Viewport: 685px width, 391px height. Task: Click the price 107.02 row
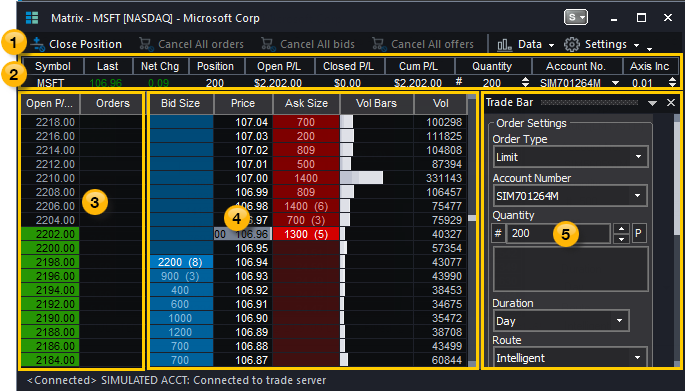(243, 150)
